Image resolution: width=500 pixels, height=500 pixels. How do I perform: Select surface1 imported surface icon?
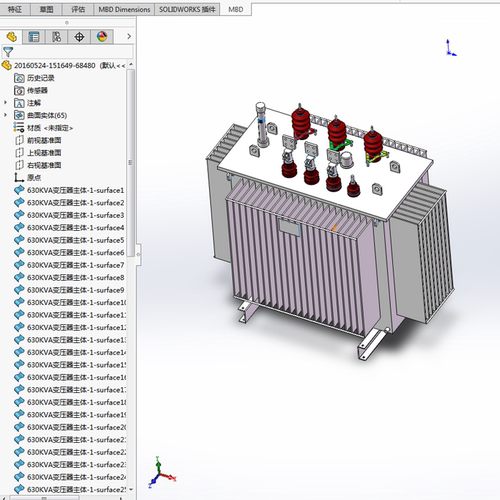click(19, 190)
